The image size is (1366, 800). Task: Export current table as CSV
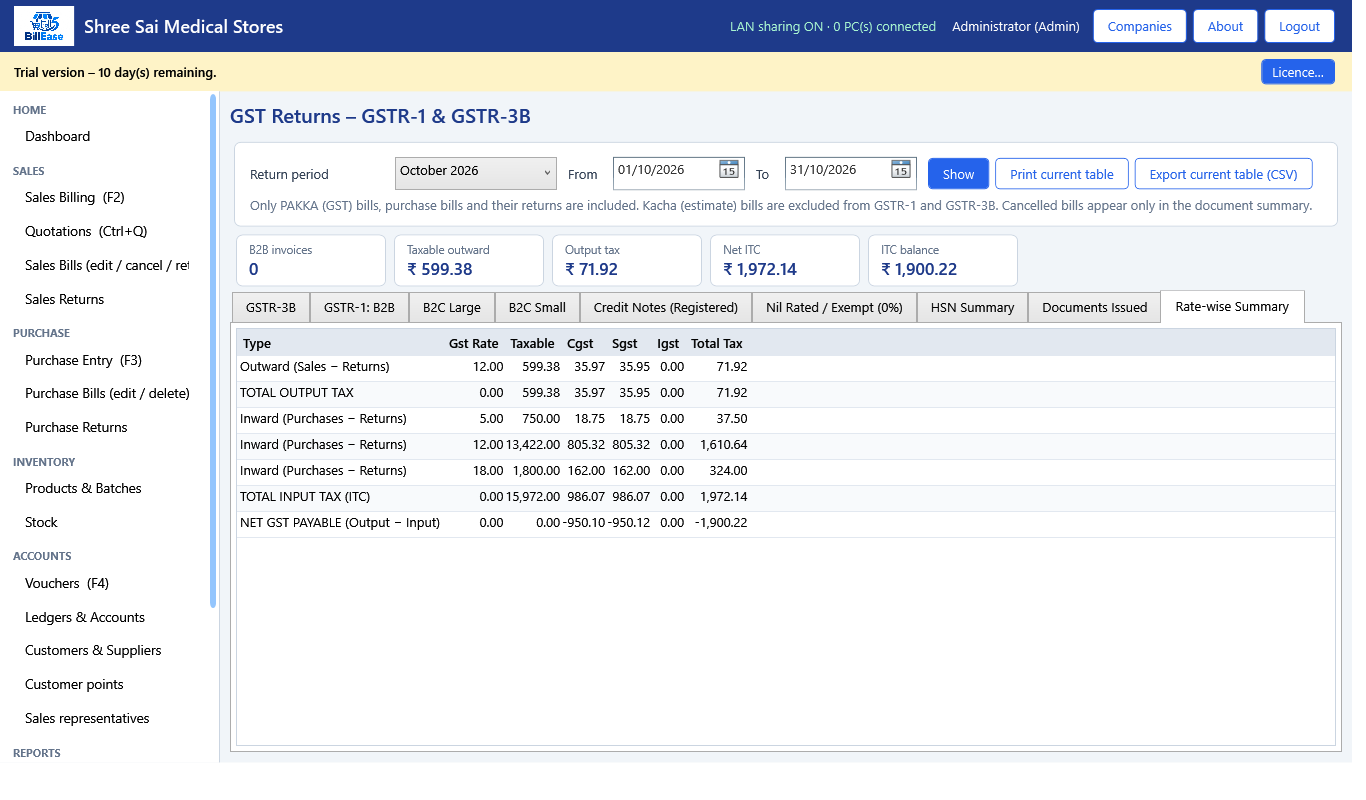tap(1223, 174)
